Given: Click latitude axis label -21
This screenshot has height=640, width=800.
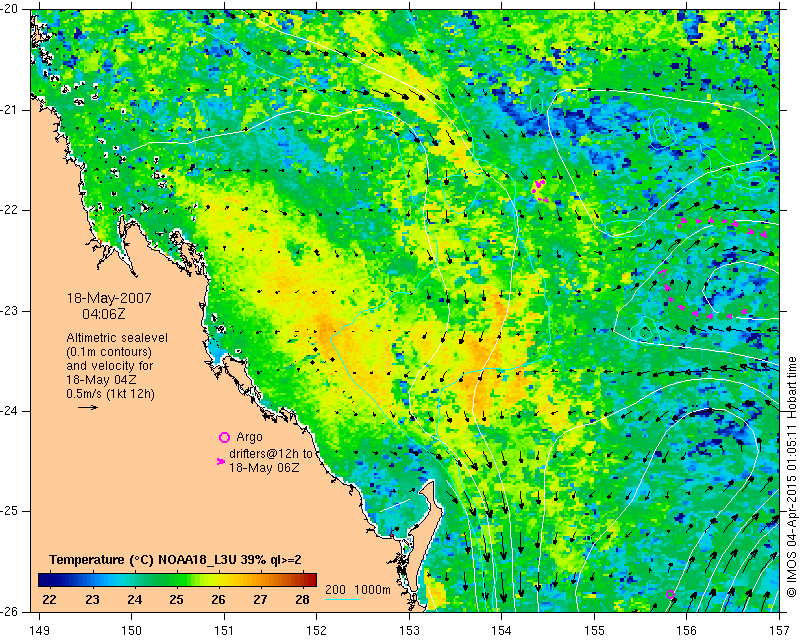Looking at the screenshot, I should tap(9, 110).
